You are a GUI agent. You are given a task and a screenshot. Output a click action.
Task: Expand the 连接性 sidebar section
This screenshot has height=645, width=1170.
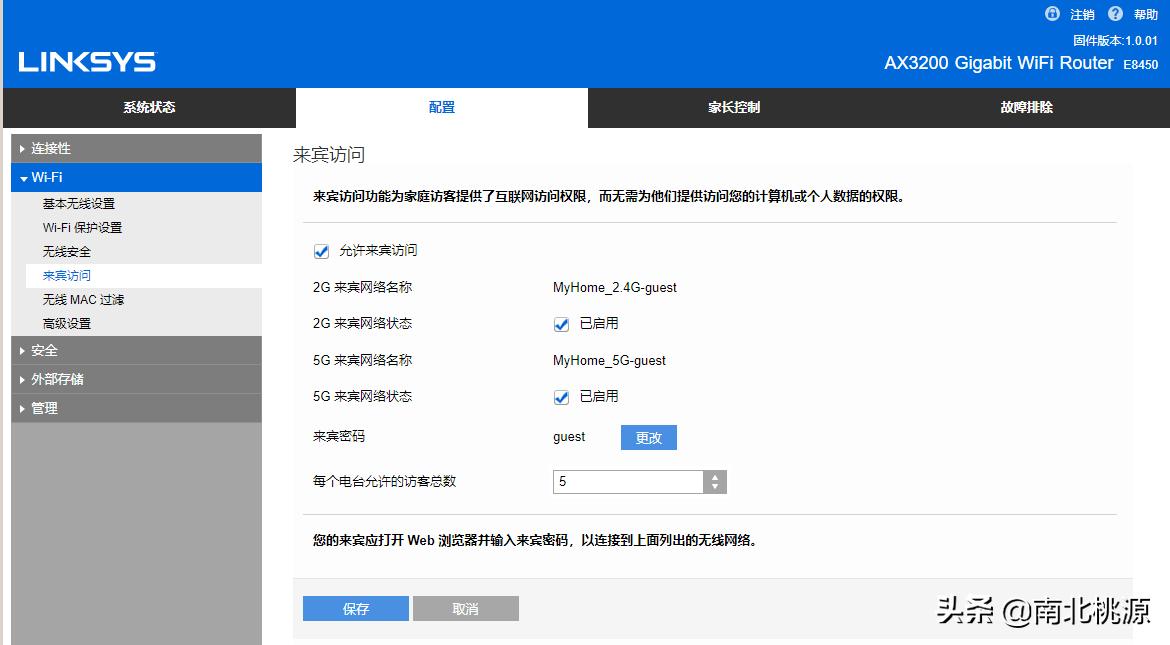click(50, 148)
